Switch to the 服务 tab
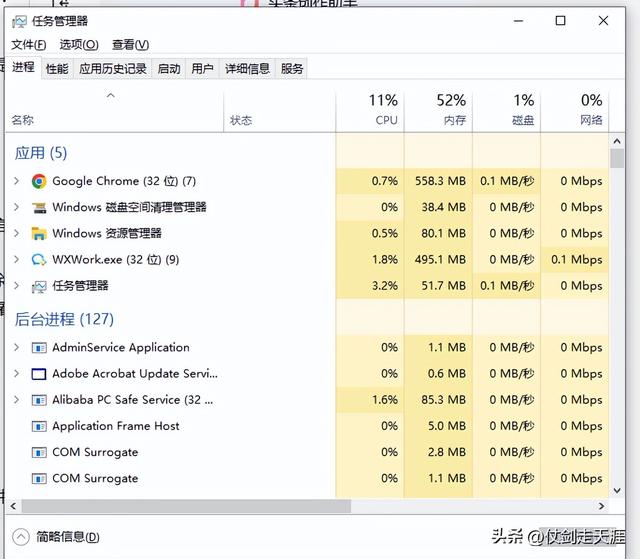This screenshot has width=640, height=559. pos(292,69)
